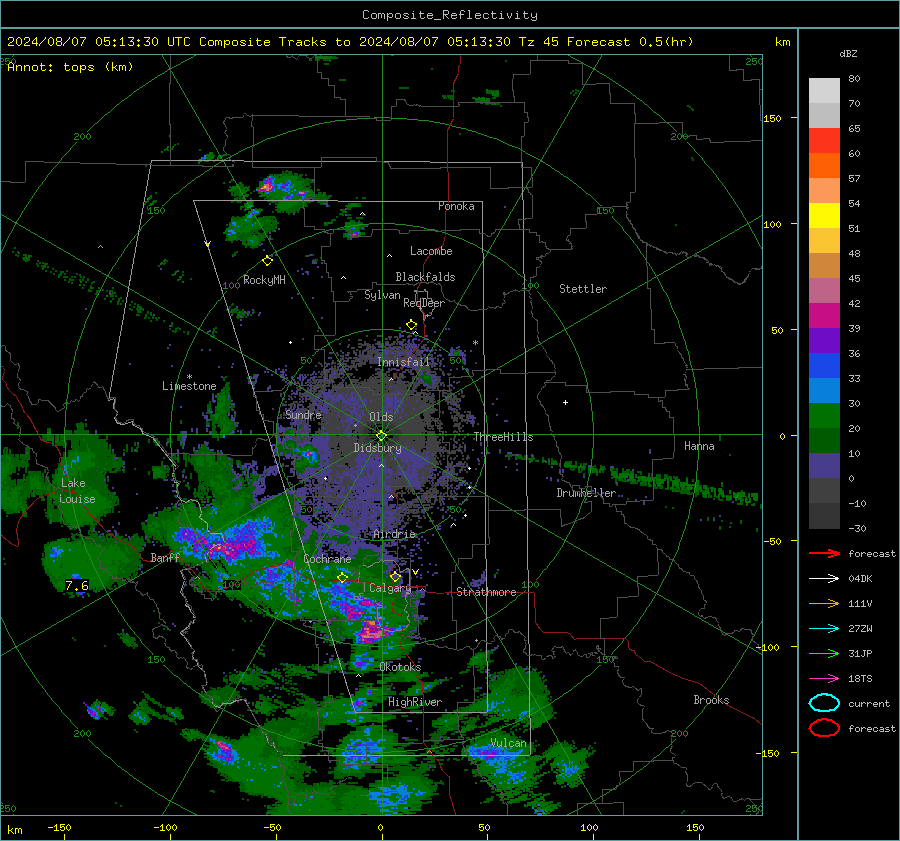
Task: Click the Limestone label
Action: point(189,386)
